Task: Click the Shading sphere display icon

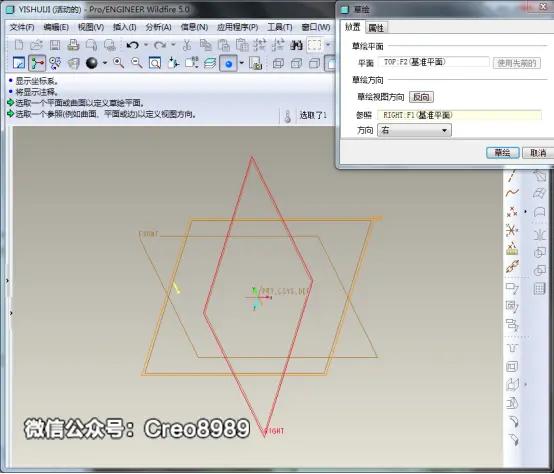Action: [92, 63]
